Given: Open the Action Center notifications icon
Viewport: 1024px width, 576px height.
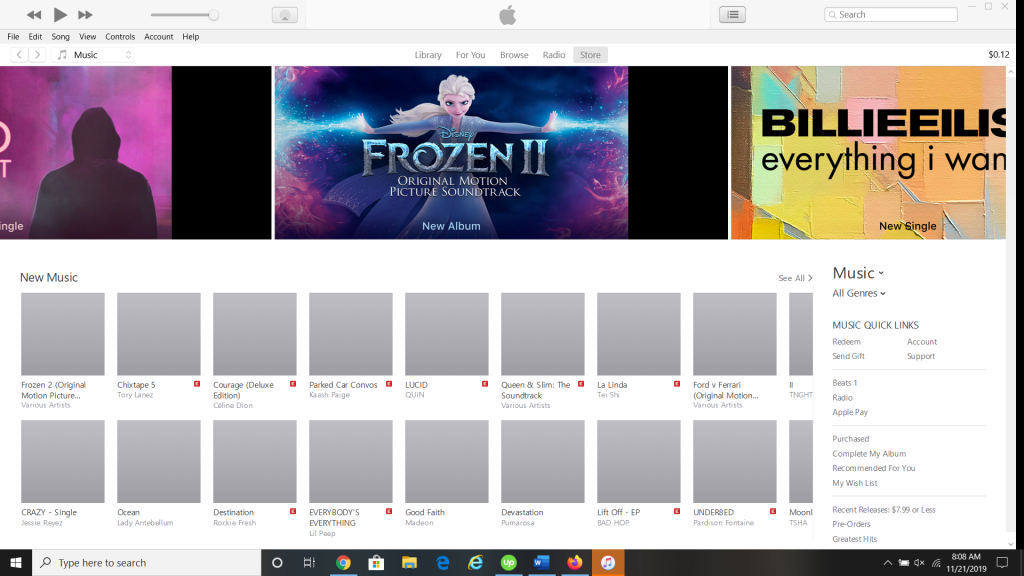Looking at the screenshot, I should click(x=1002, y=562).
